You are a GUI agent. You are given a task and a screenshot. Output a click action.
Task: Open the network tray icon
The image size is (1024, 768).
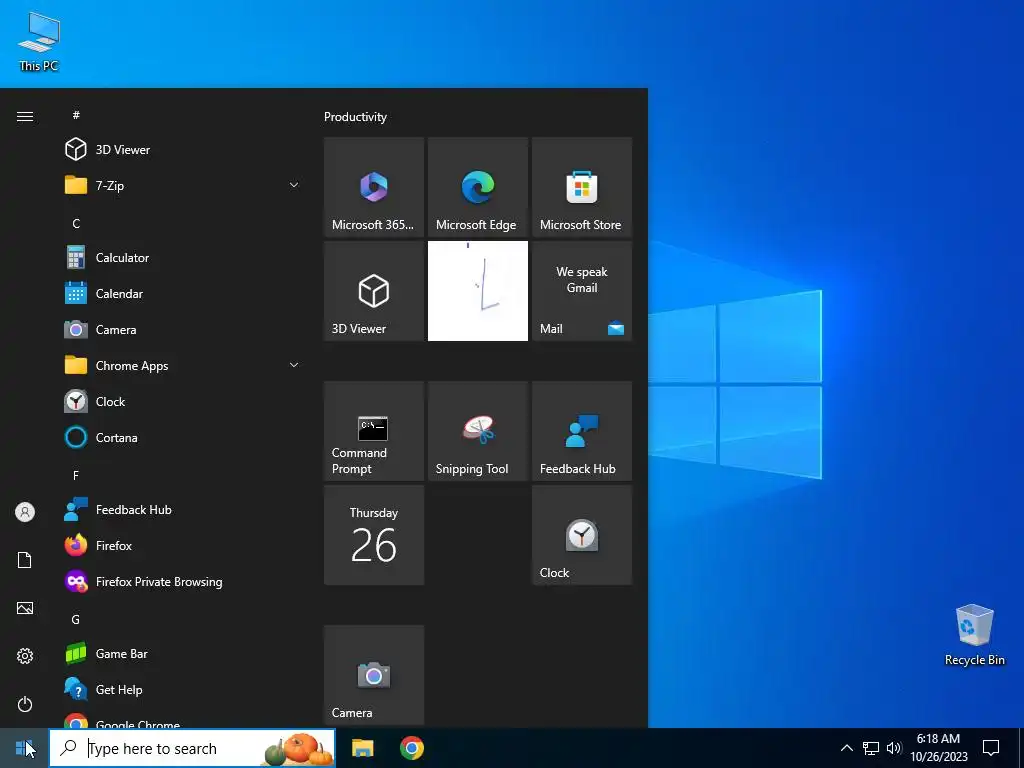click(x=871, y=748)
